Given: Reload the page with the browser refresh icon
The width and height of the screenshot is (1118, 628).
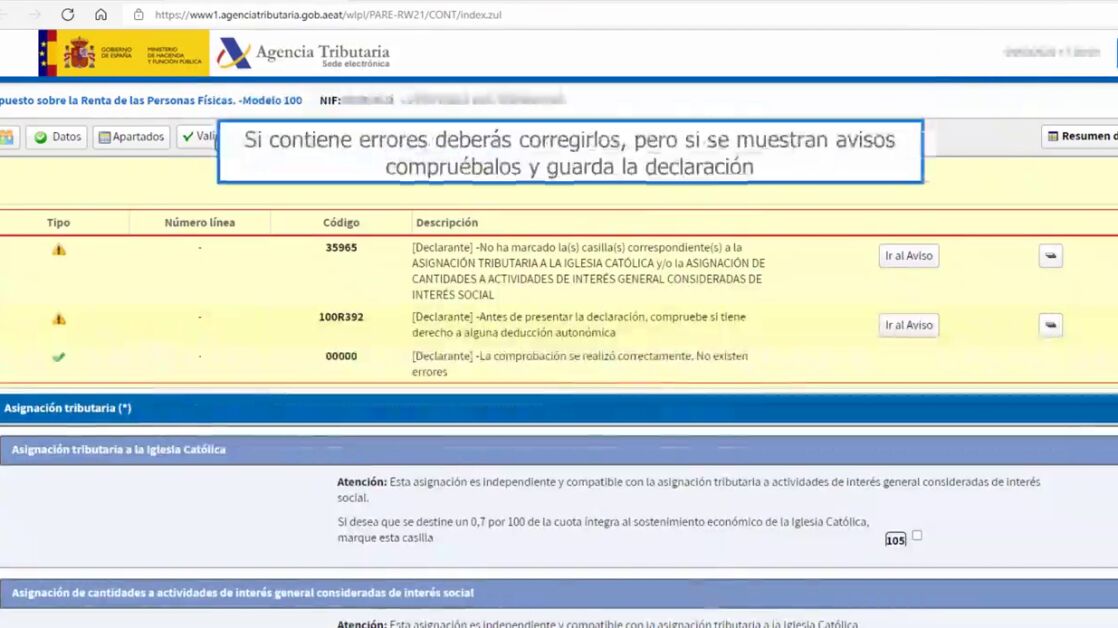Looking at the screenshot, I should (x=68, y=15).
